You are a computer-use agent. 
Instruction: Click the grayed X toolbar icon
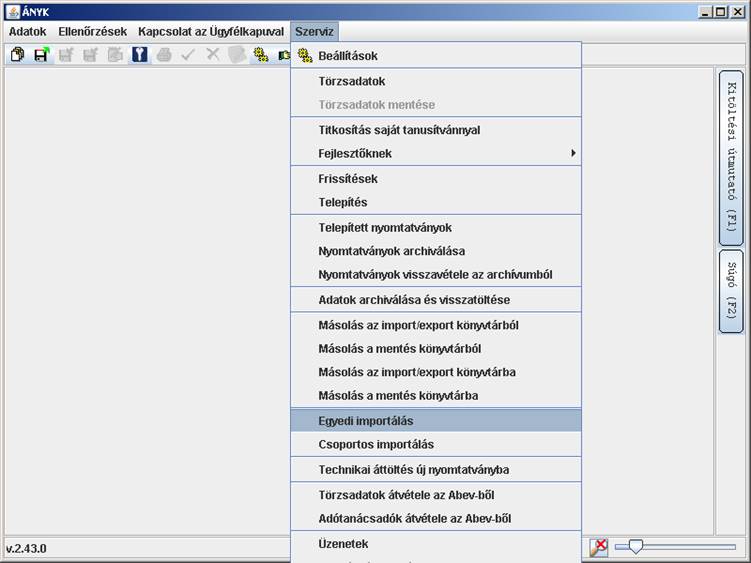pyautogui.click(x=213, y=55)
